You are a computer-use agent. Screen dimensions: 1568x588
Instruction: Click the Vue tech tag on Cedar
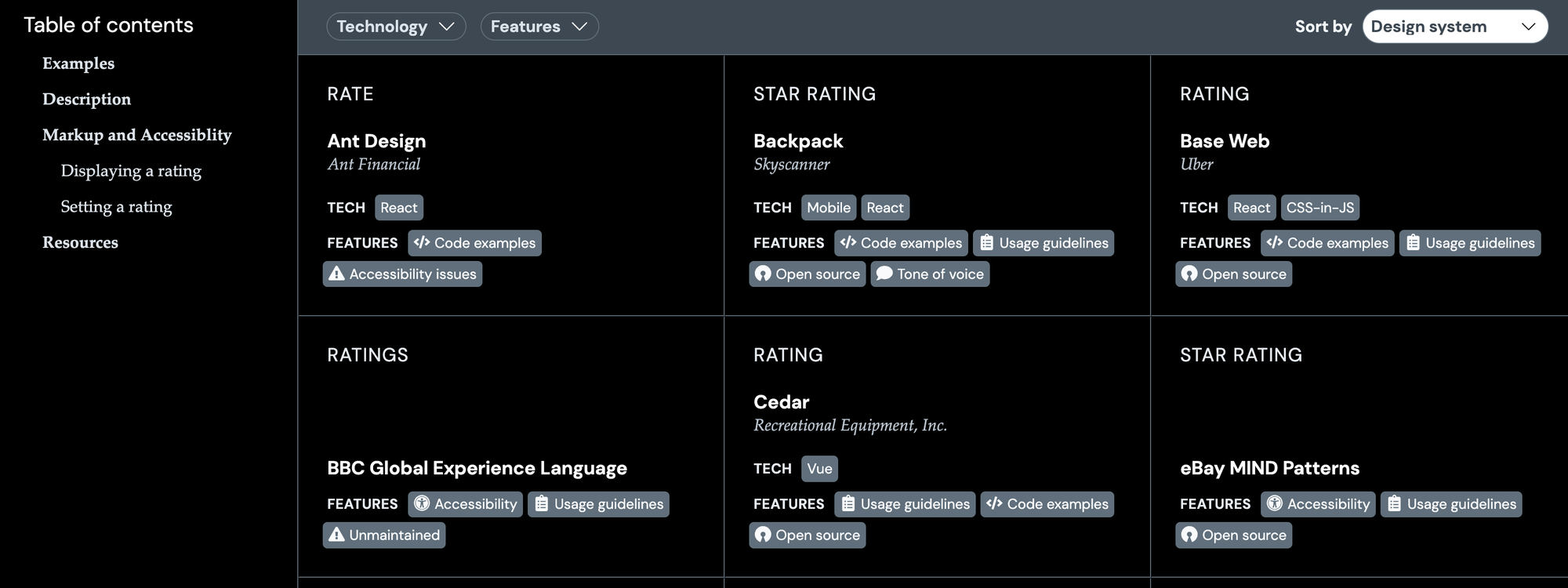[x=819, y=469]
